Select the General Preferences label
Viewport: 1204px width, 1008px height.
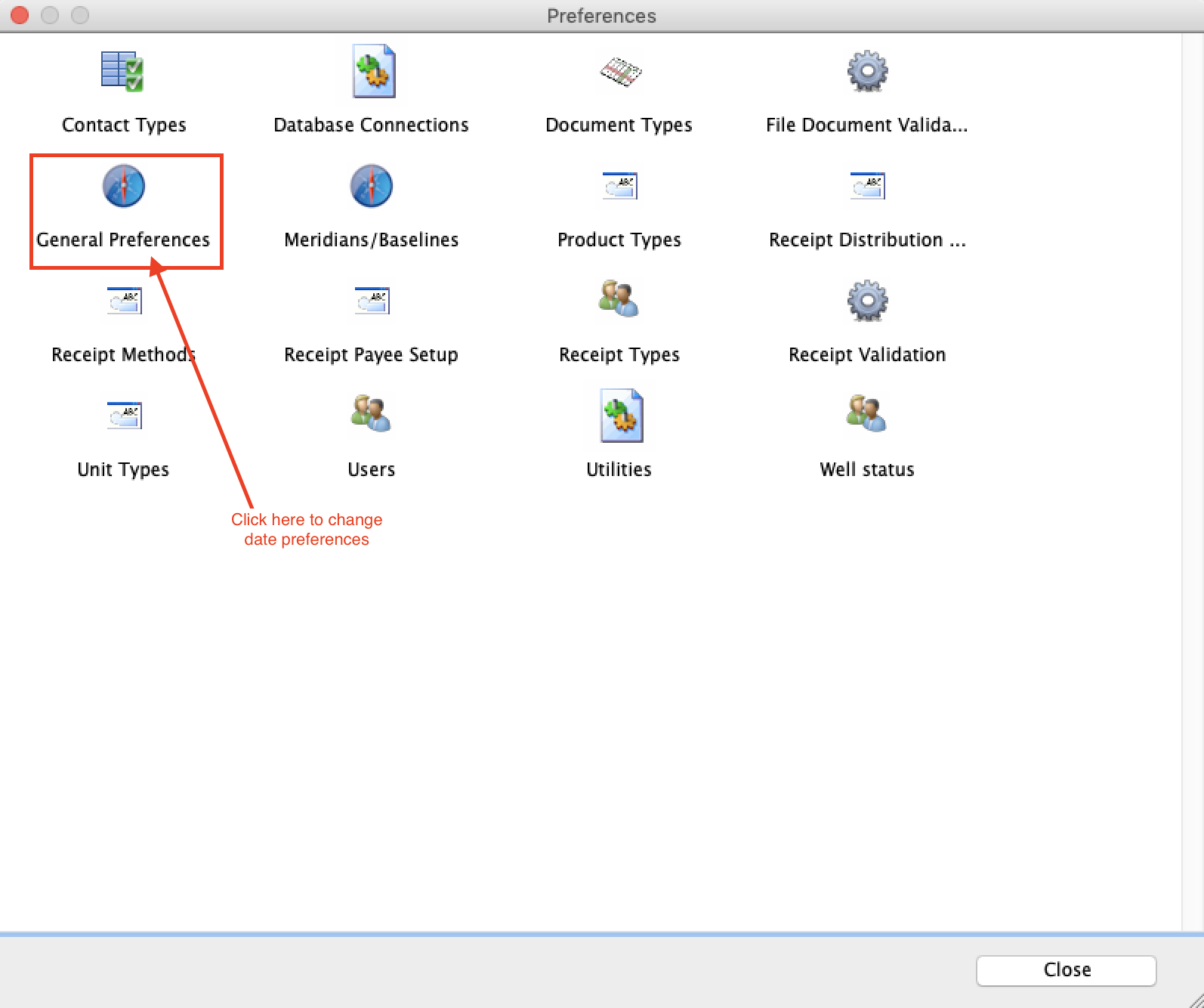click(x=123, y=240)
